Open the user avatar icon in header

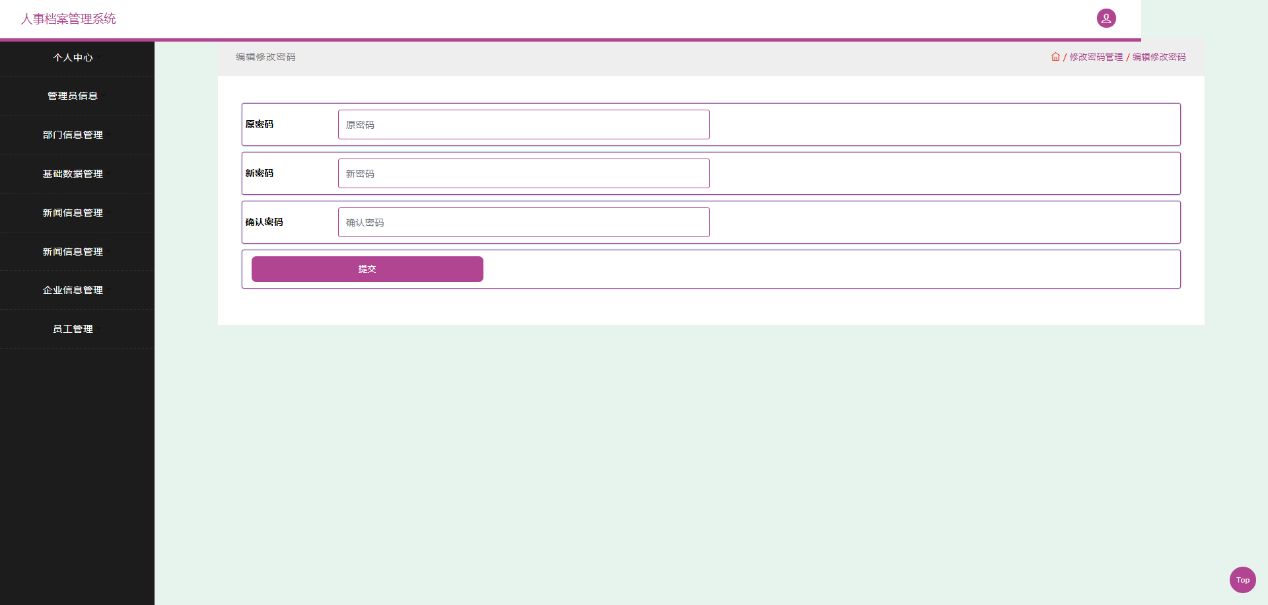click(x=1106, y=18)
